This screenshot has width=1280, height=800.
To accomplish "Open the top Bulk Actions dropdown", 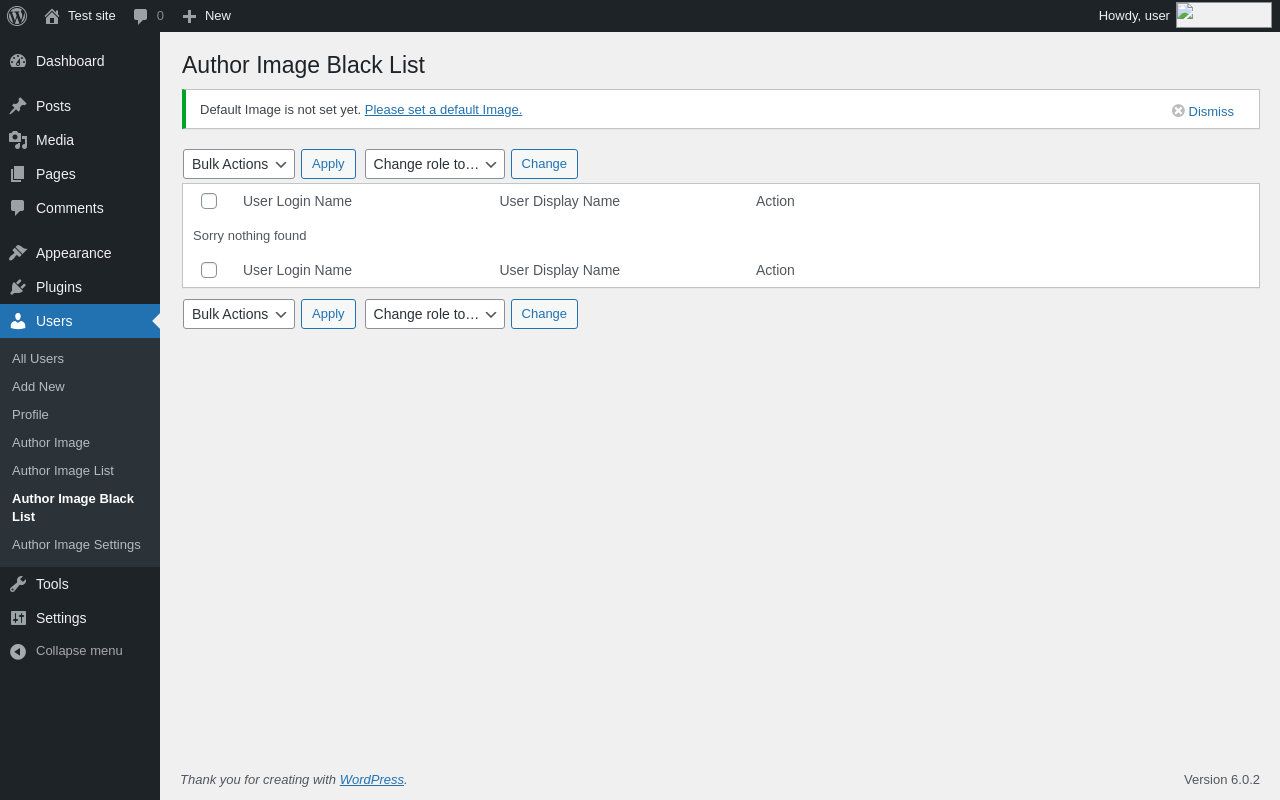I will pyautogui.click(x=239, y=164).
